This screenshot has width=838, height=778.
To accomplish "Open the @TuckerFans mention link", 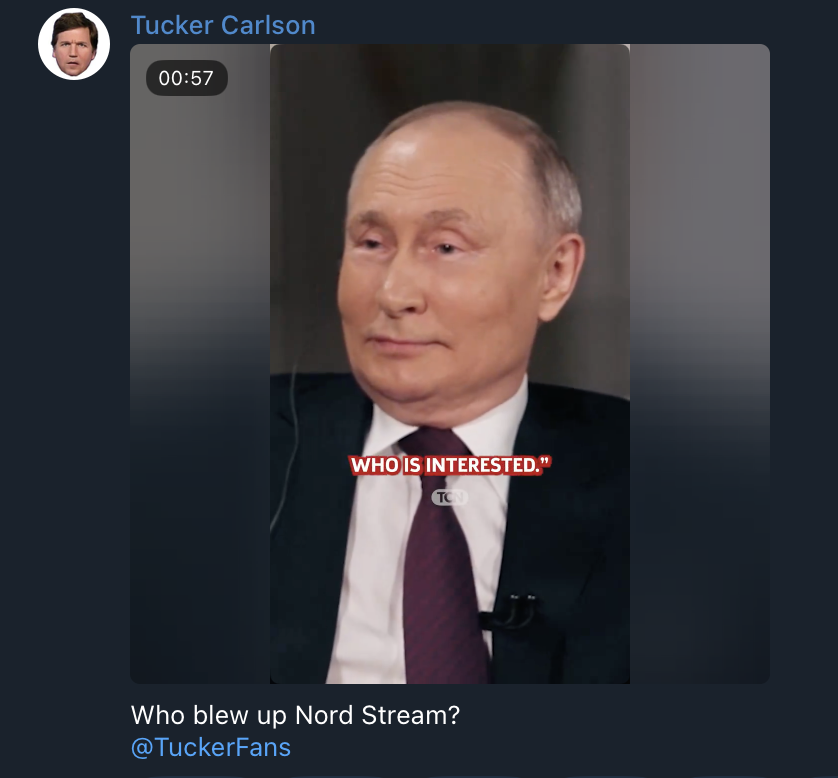I will point(211,747).
